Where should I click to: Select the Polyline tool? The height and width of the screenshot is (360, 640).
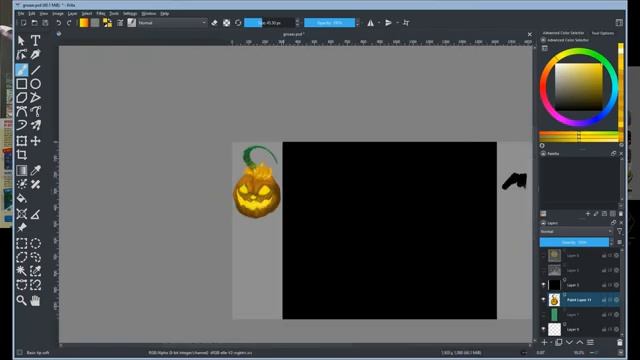pos(36,98)
